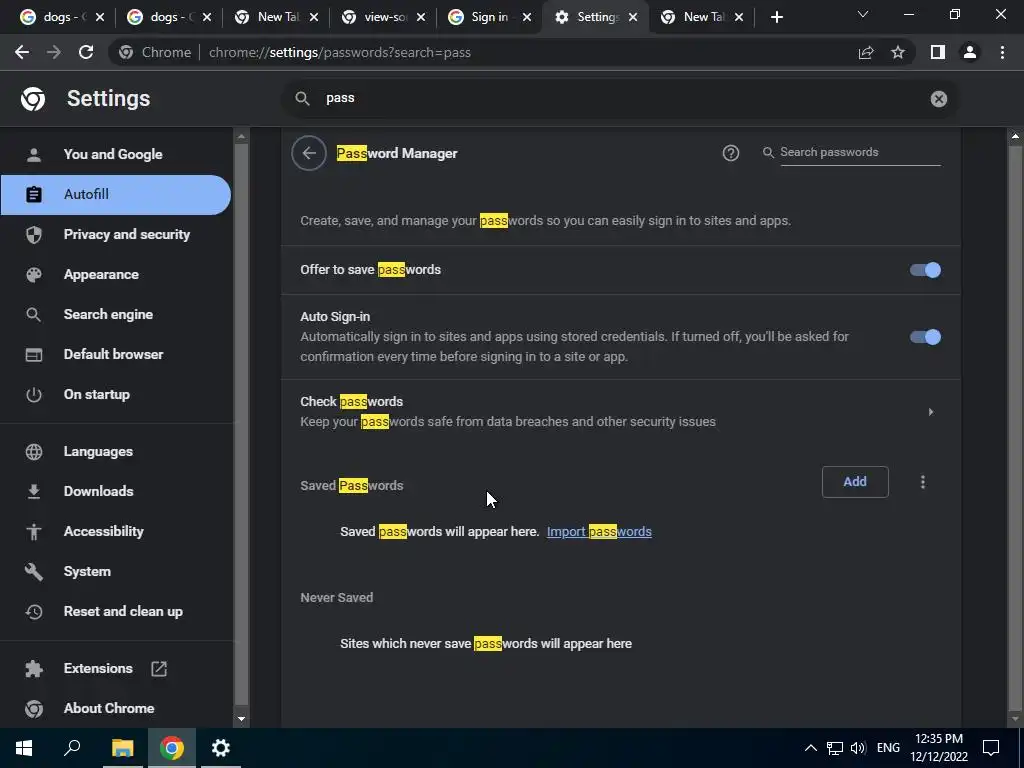Select Autofill in the sidebar

point(116,195)
